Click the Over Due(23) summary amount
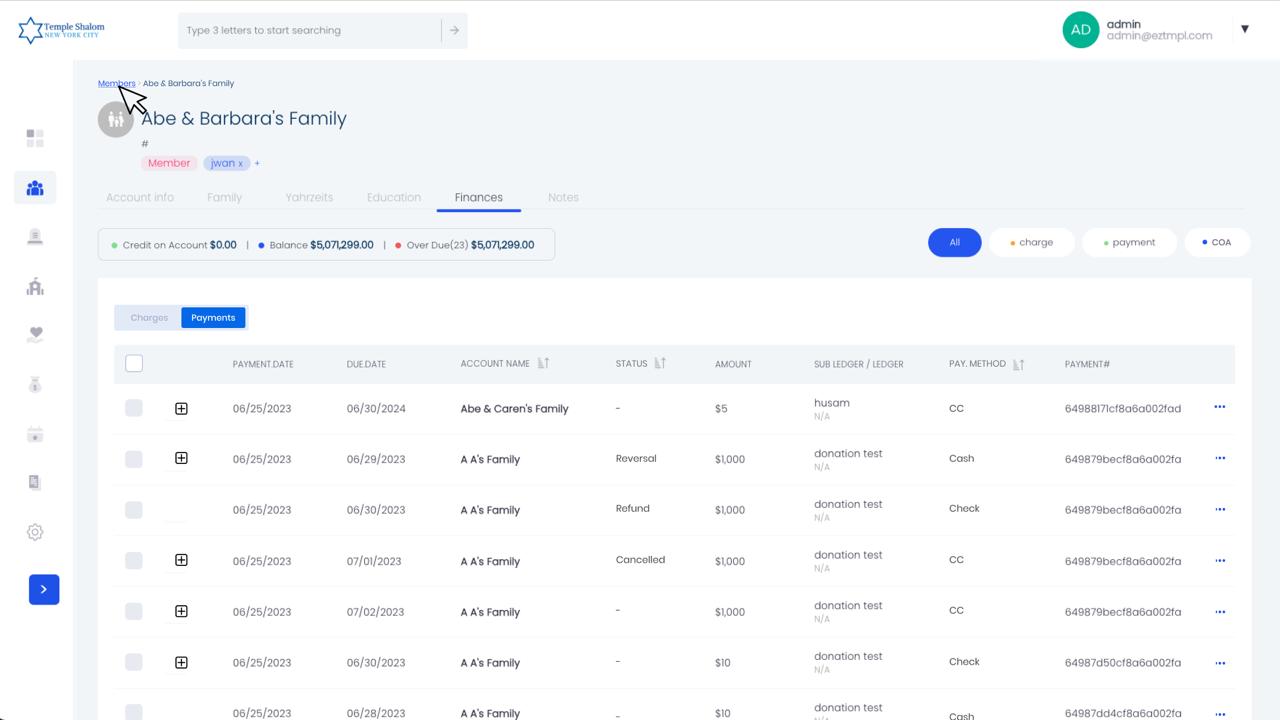 click(465, 245)
